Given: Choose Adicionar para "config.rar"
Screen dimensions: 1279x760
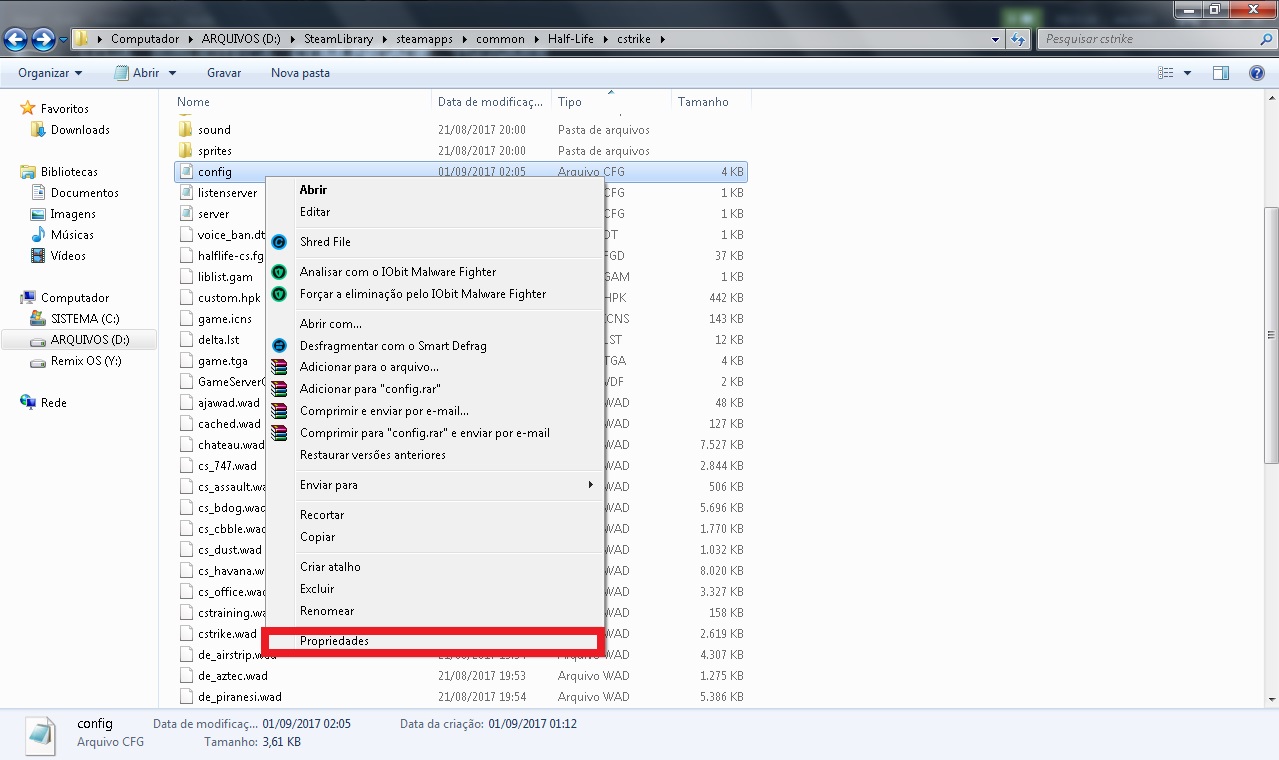Looking at the screenshot, I should [x=434, y=390].
